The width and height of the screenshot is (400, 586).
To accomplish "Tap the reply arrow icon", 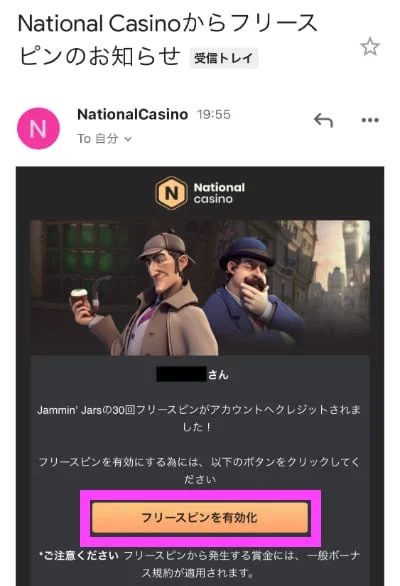I will pyautogui.click(x=323, y=120).
